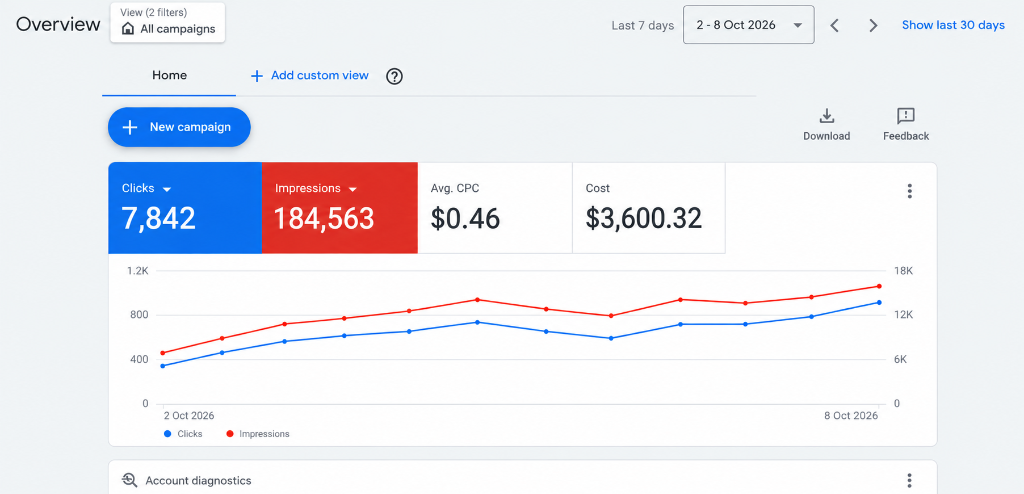Click the help question mark icon

point(394,76)
